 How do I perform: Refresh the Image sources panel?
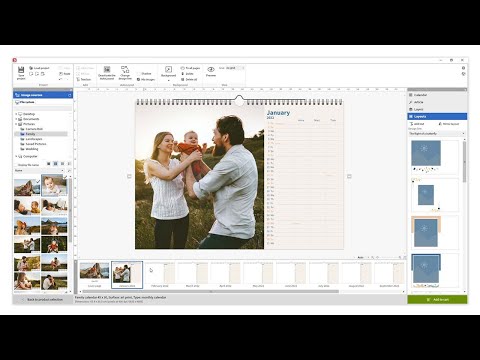pos(70,95)
